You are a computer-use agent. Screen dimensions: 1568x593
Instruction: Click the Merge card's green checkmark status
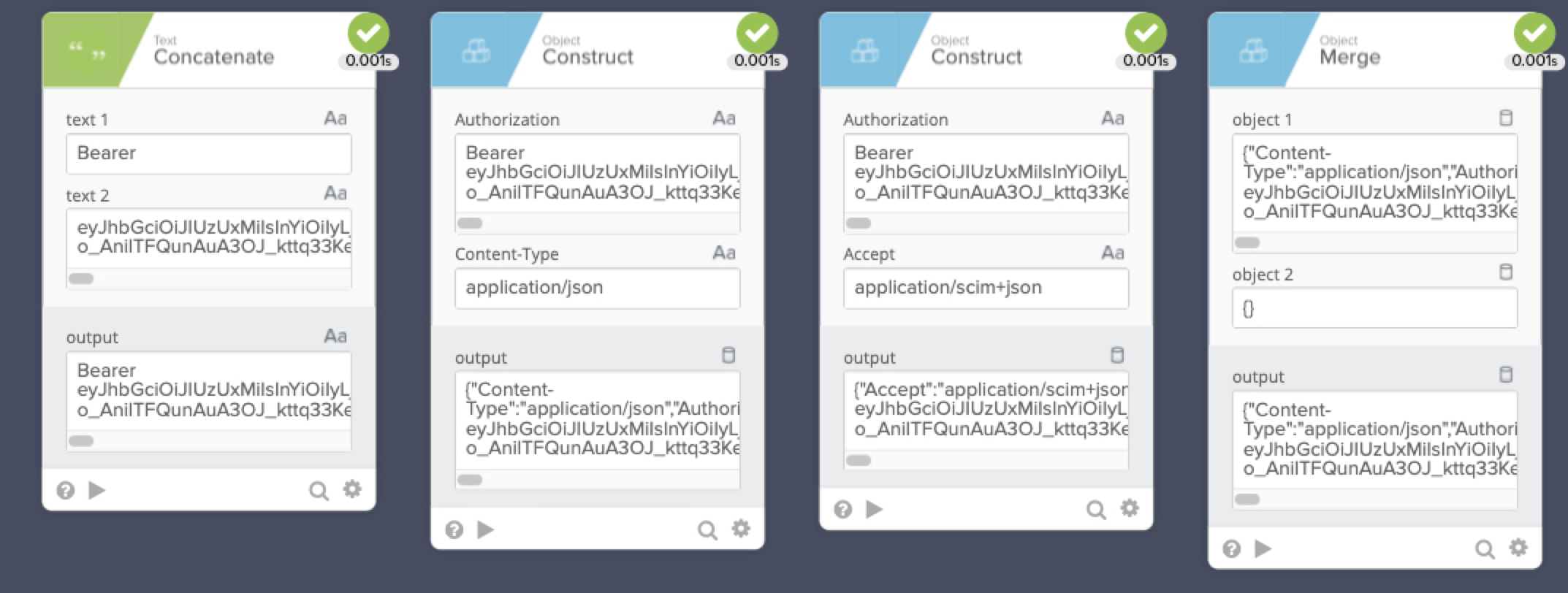tap(1534, 33)
